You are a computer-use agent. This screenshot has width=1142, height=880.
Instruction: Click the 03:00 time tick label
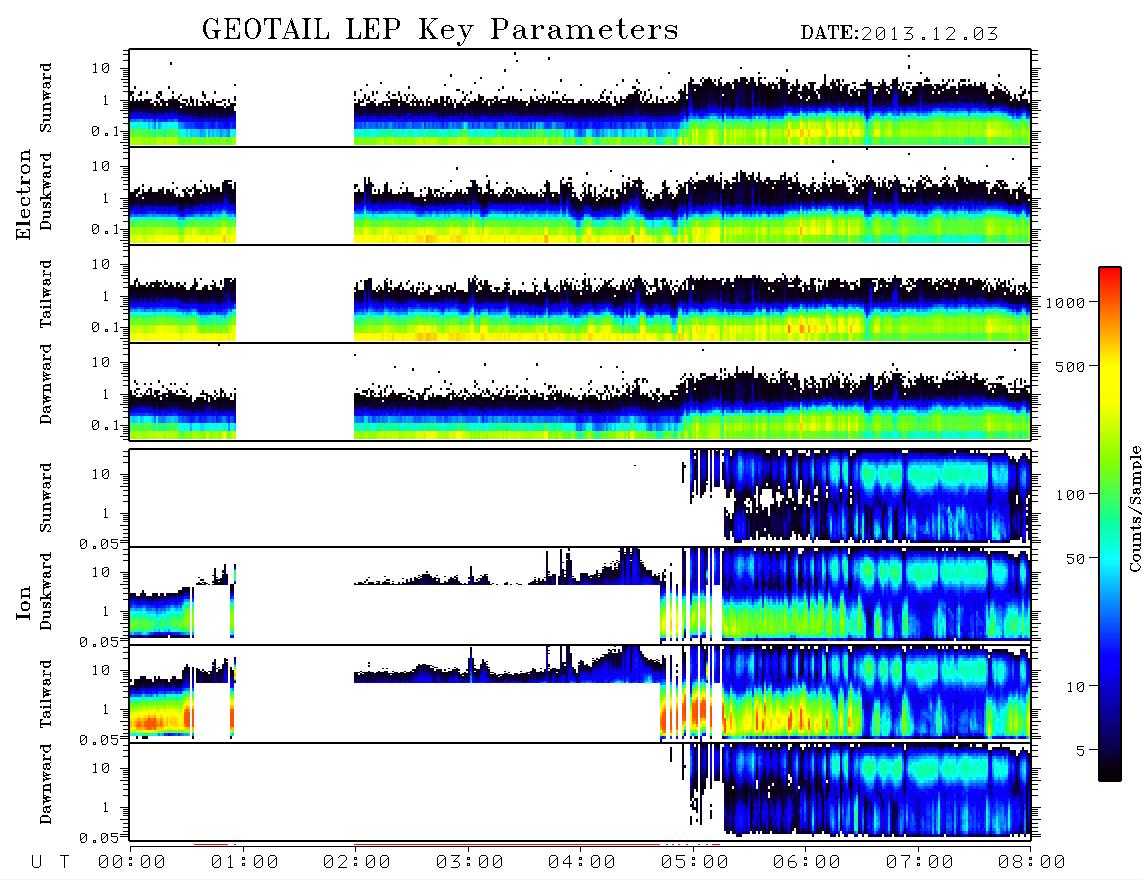tap(470, 863)
